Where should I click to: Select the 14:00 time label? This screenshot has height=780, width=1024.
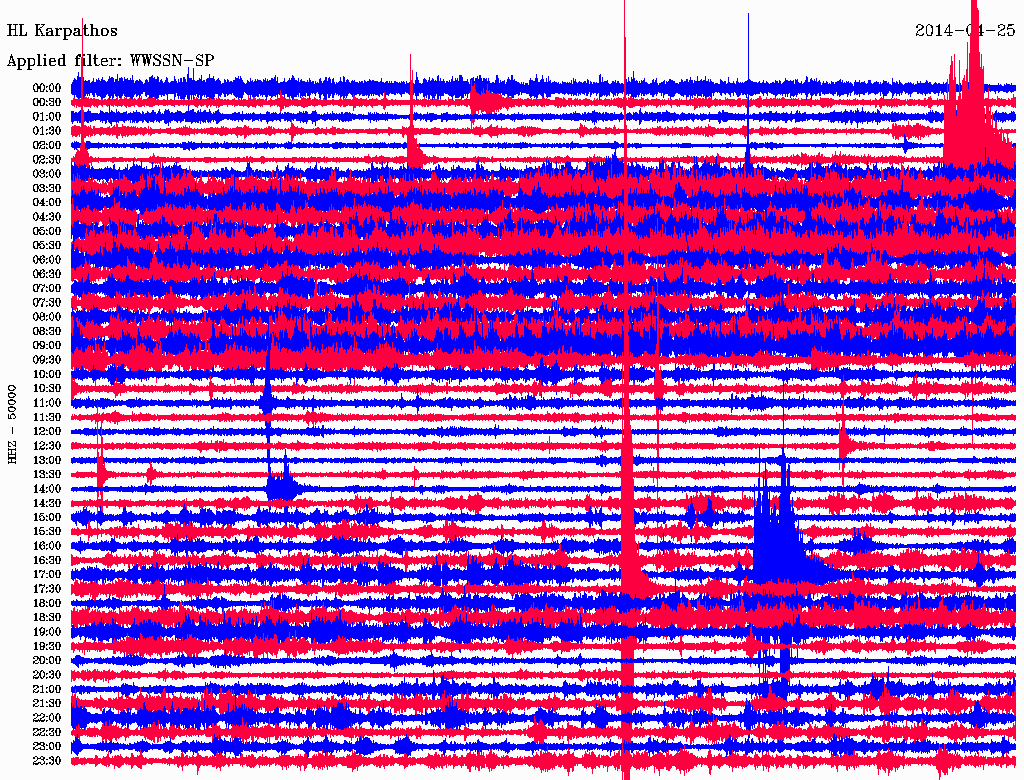point(47,489)
